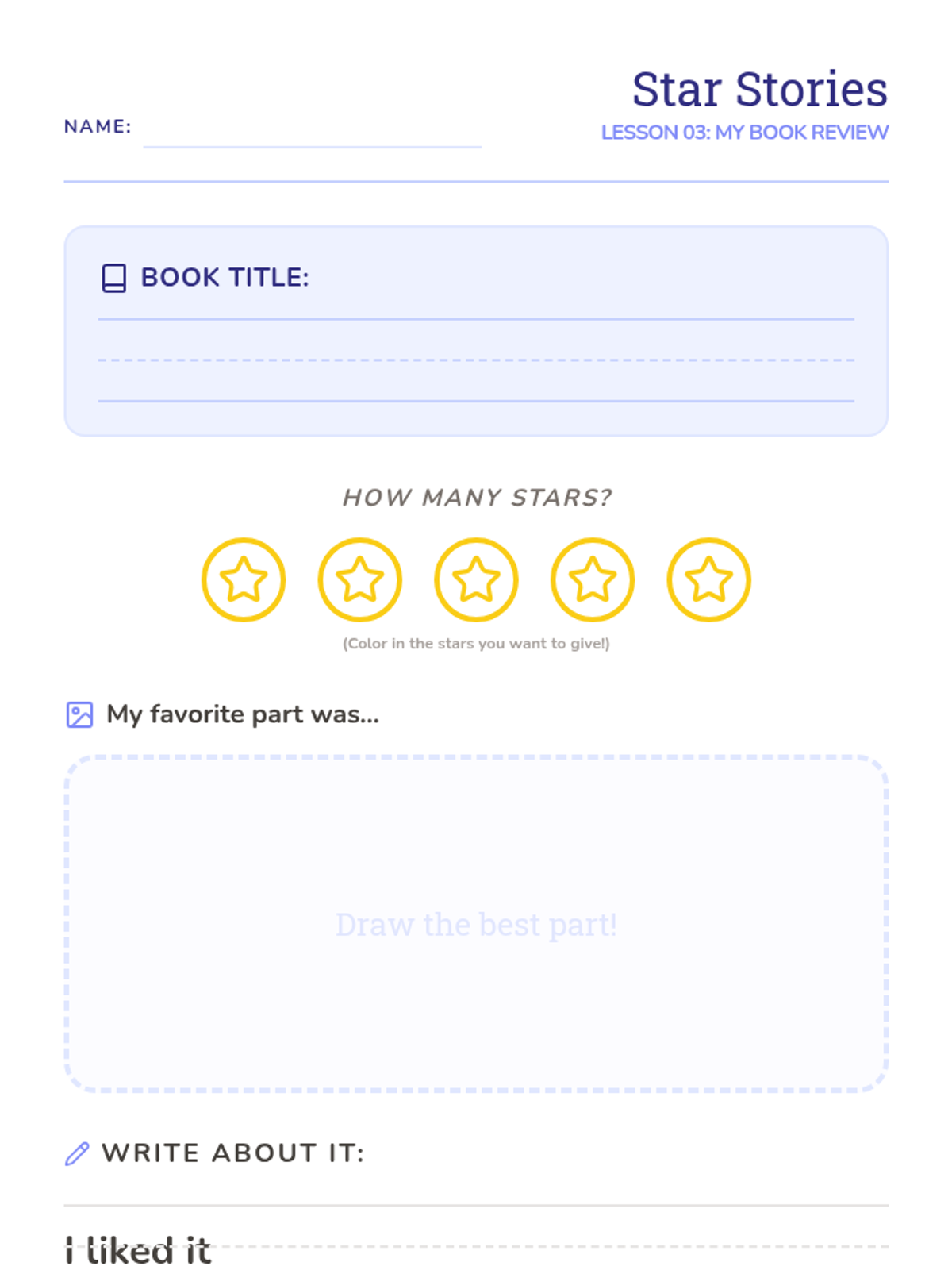
Task: Click the first Book Title writing line
Action: pos(476,319)
